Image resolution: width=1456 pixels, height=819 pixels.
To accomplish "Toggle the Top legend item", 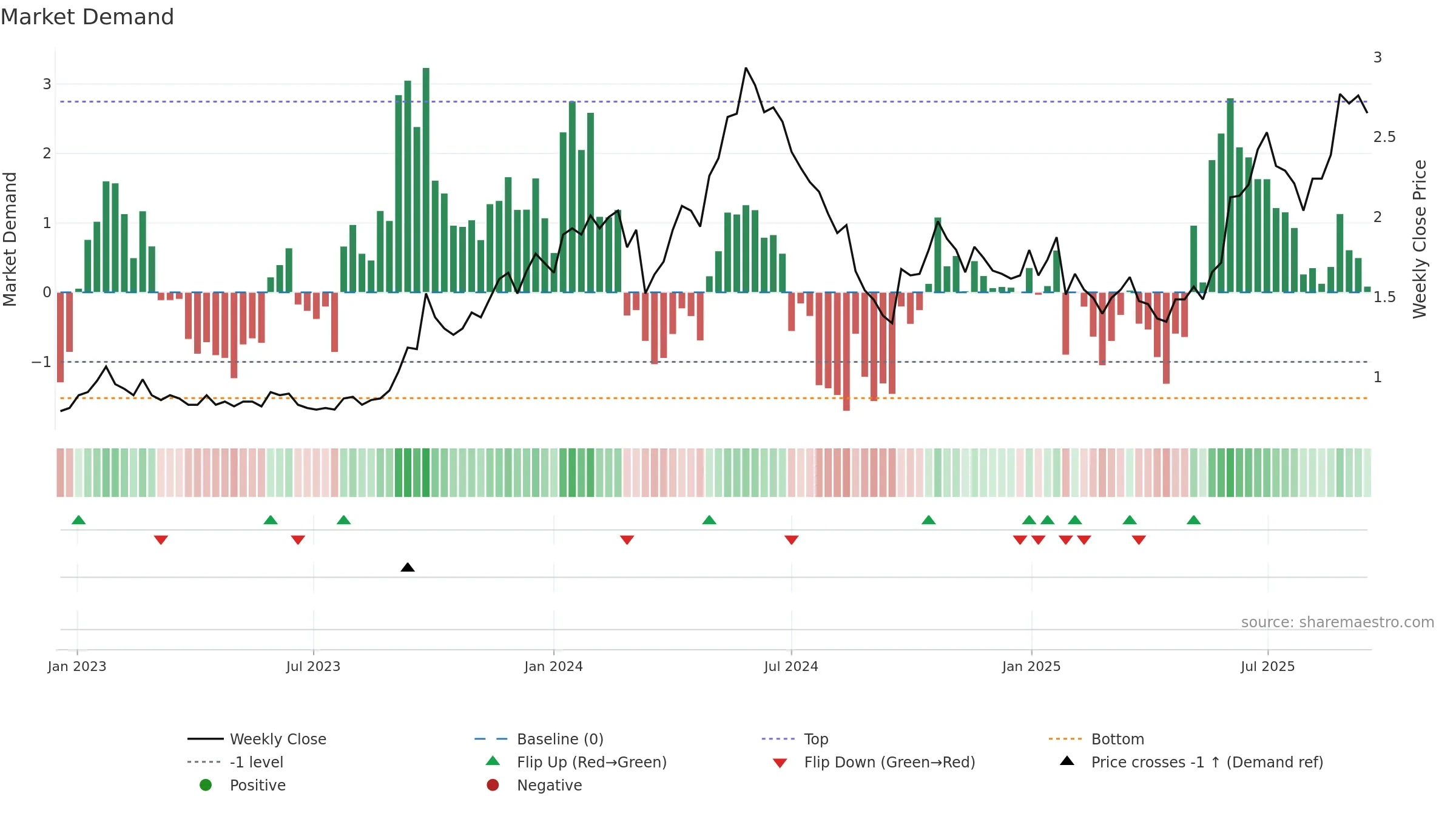I will [795, 739].
